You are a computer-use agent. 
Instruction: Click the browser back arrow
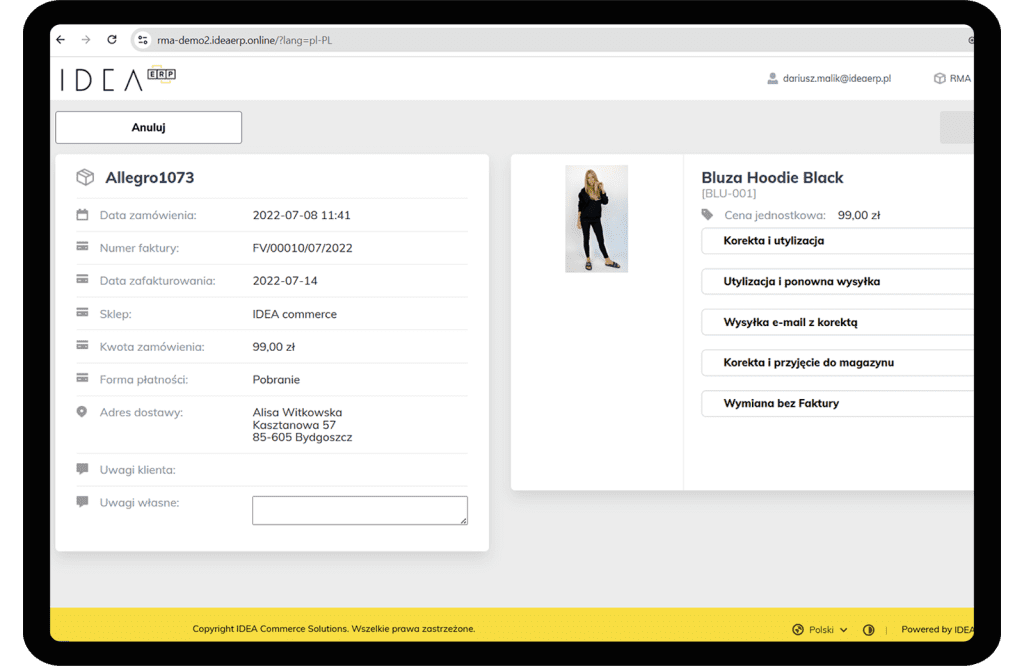pyautogui.click(x=61, y=40)
